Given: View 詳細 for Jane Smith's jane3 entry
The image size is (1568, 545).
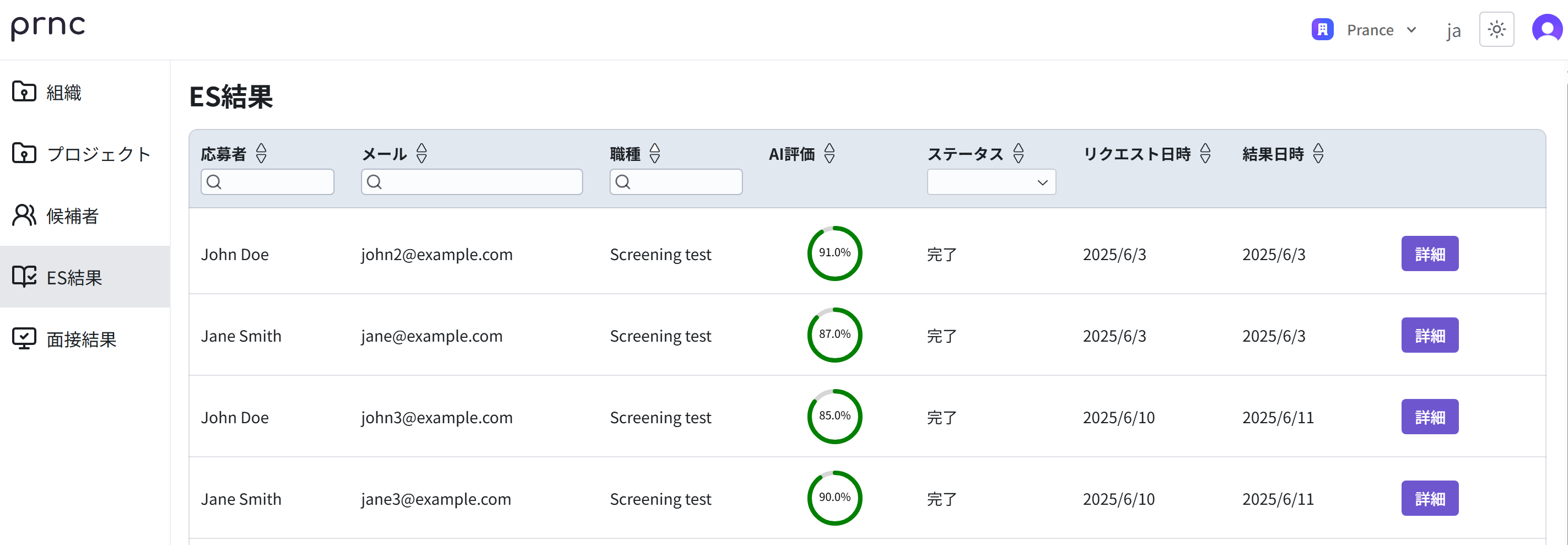Looking at the screenshot, I should point(1430,498).
